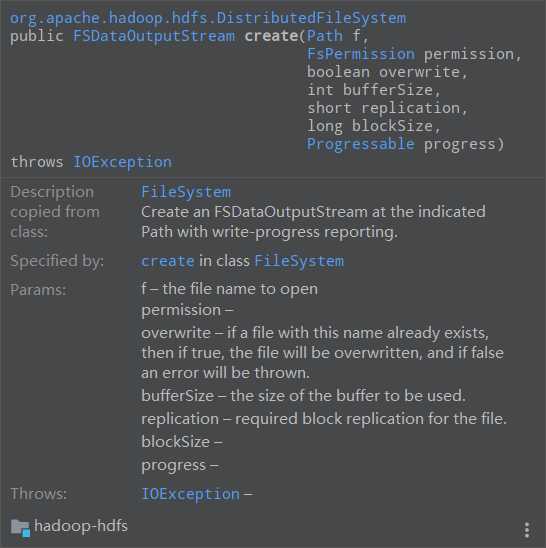
Task: Follow the FSDataOutputStream return type link
Action: 154,36
